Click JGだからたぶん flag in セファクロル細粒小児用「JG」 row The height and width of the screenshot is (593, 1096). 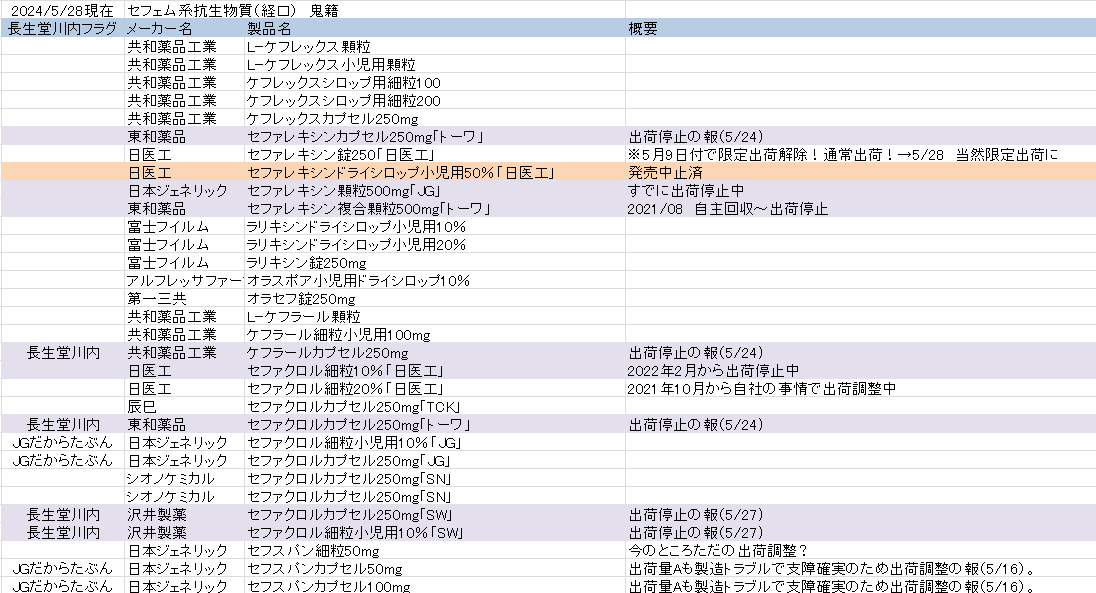(62, 443)
